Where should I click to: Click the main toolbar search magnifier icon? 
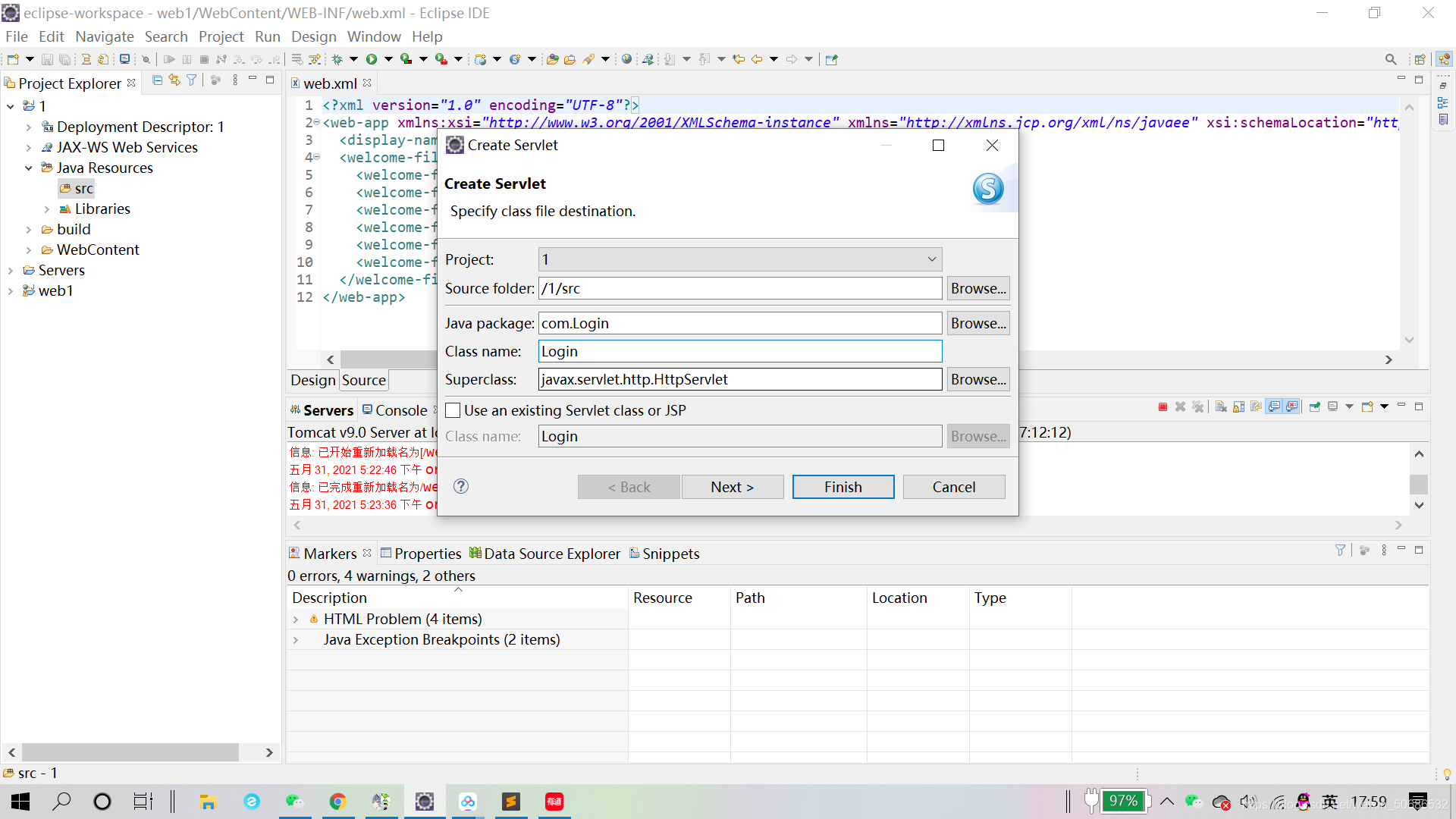tap(1390, 59)
